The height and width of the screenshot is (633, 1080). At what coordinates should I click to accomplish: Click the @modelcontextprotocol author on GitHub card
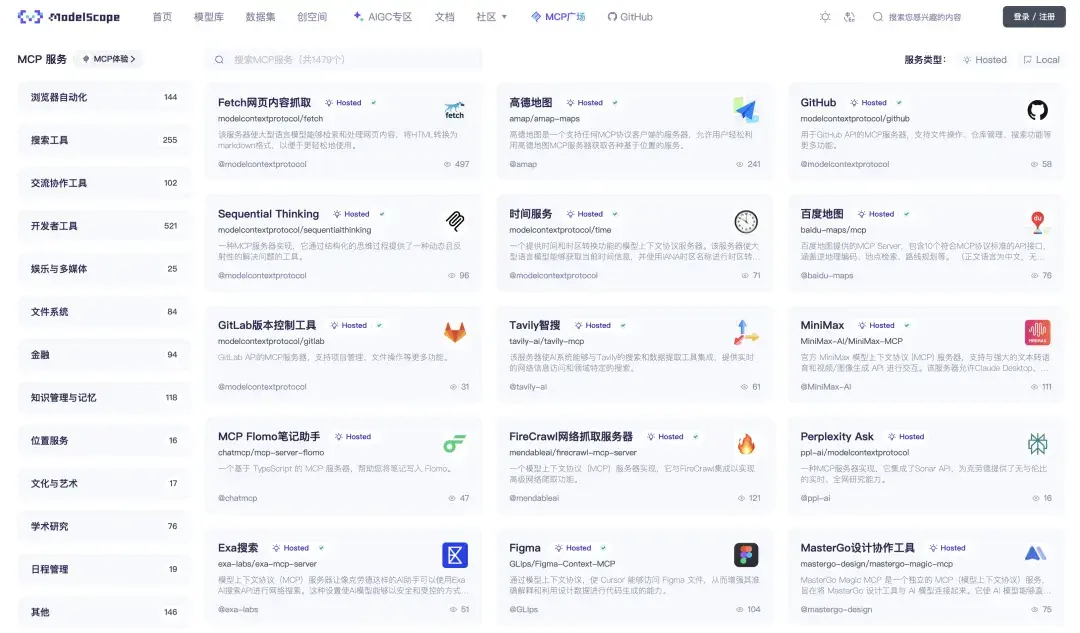[844, 164]
